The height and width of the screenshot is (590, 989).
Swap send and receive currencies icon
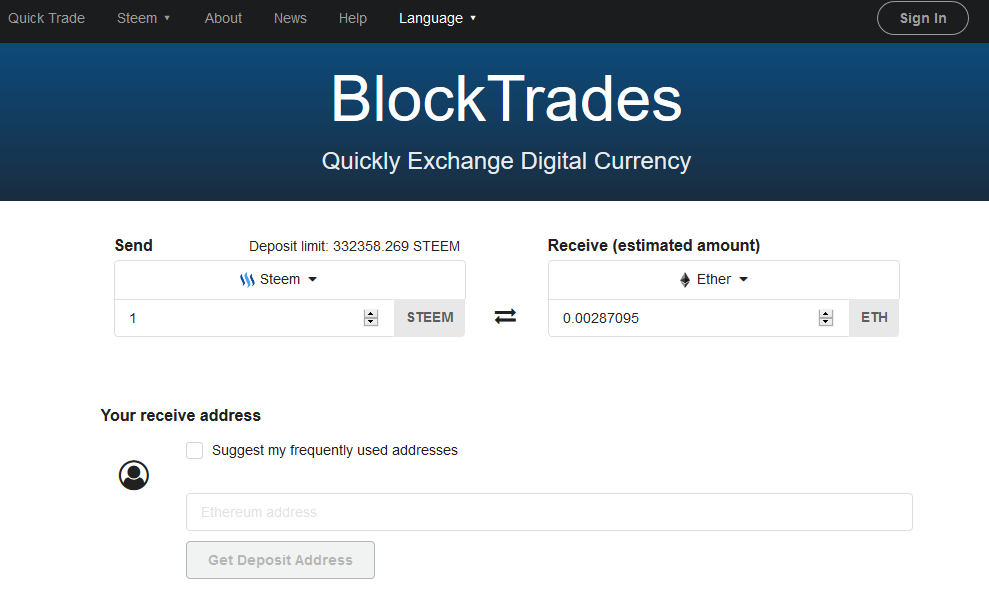505,316
